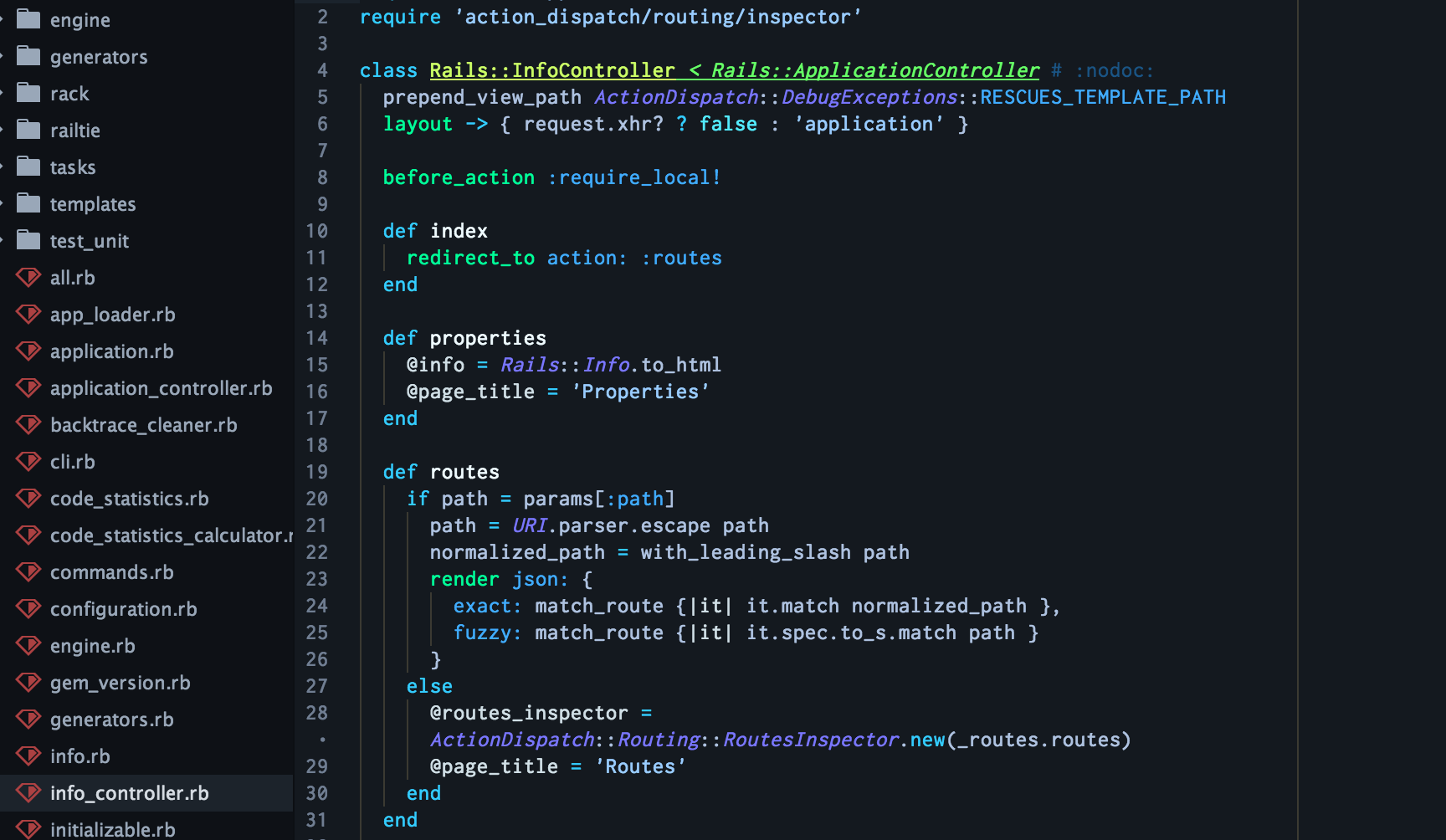Click 'def index' method name
The width and height of the screenshot is (1446, 840).
tap(459, 231)
